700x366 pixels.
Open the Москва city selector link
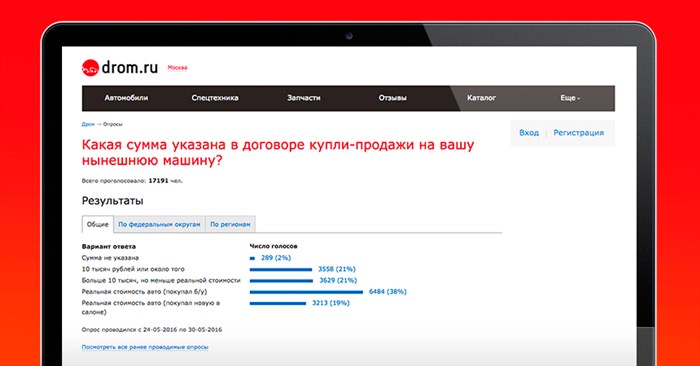[177, 68]
